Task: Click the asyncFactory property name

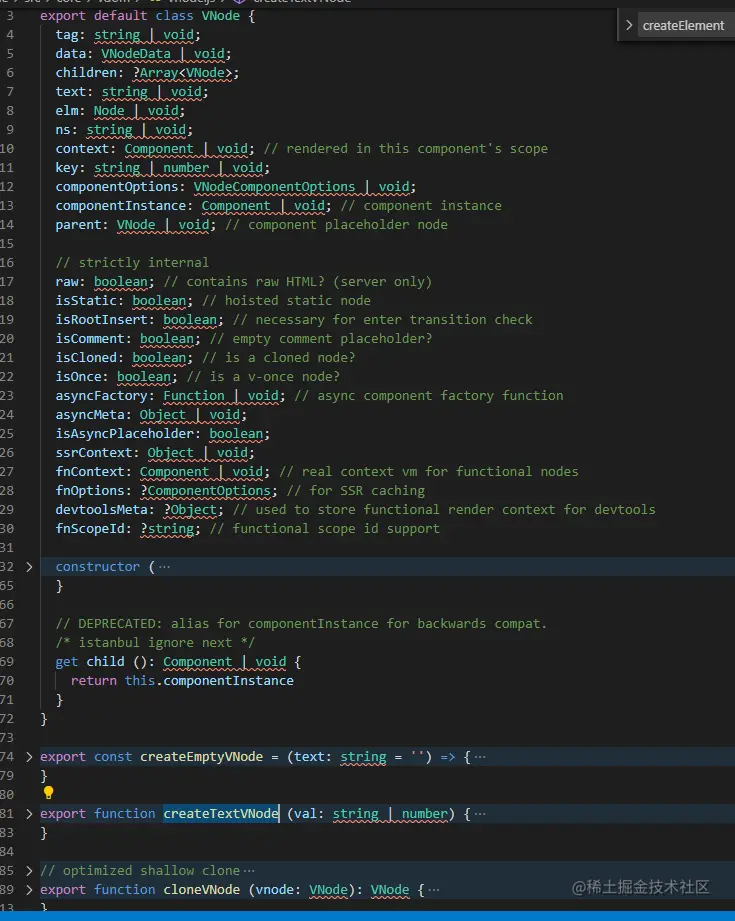Action: 101,395
